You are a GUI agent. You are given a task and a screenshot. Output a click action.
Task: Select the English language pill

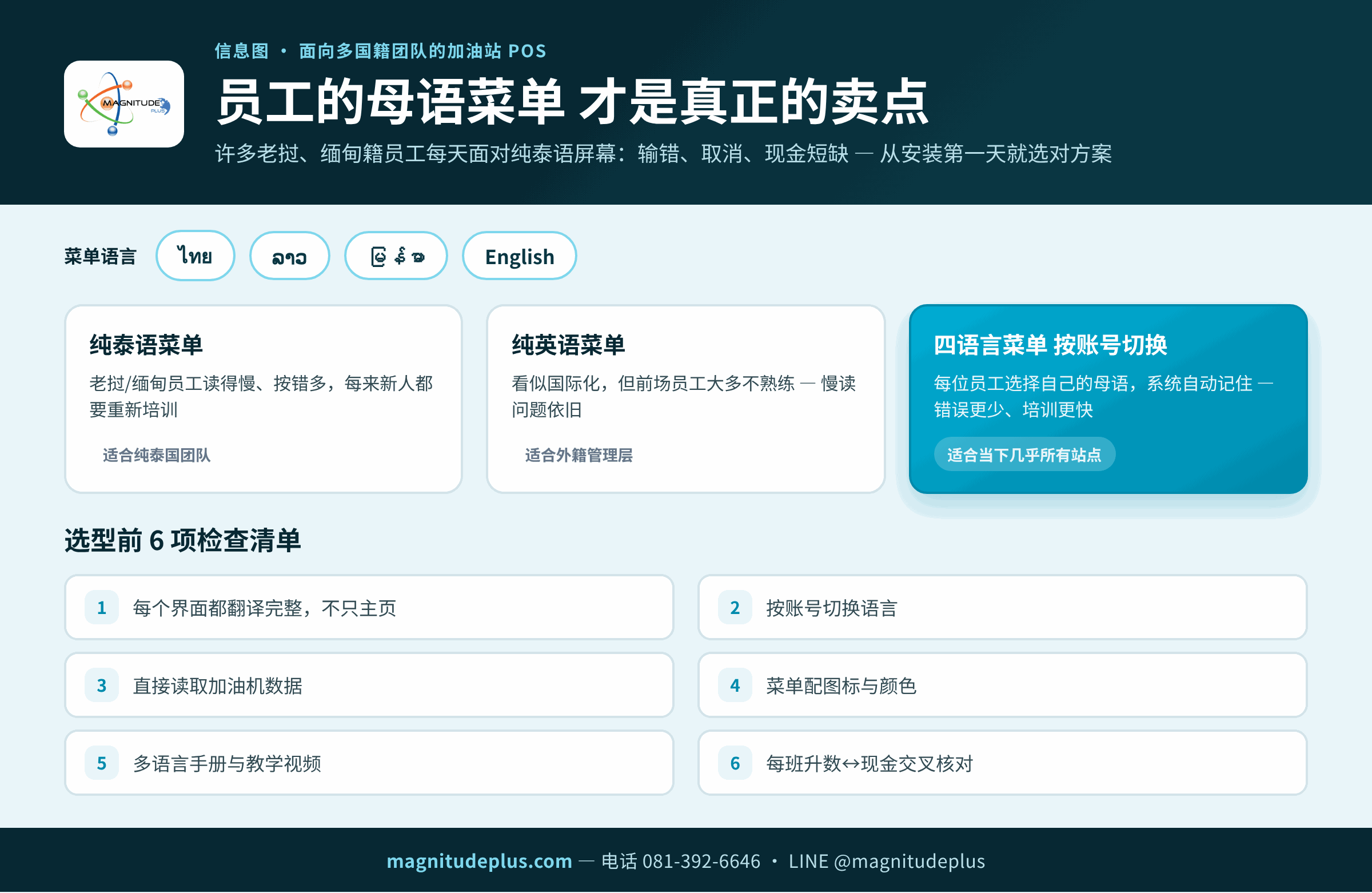click(x=520, y=256)
